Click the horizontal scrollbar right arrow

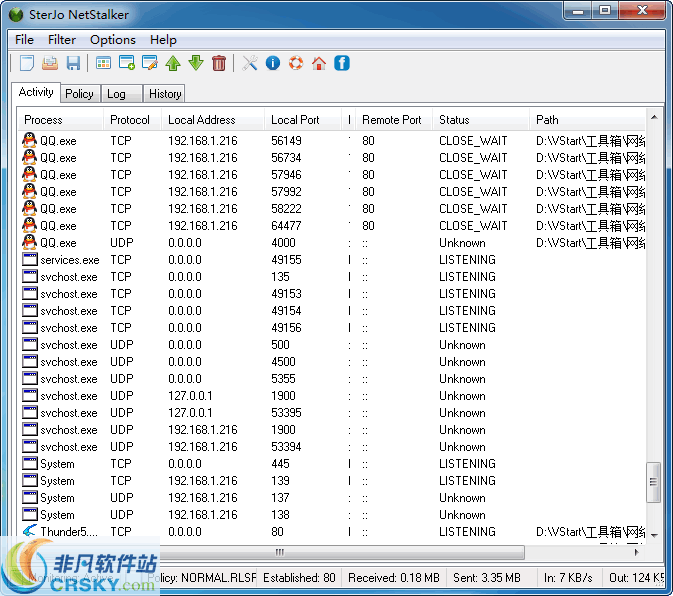point(637,552)
